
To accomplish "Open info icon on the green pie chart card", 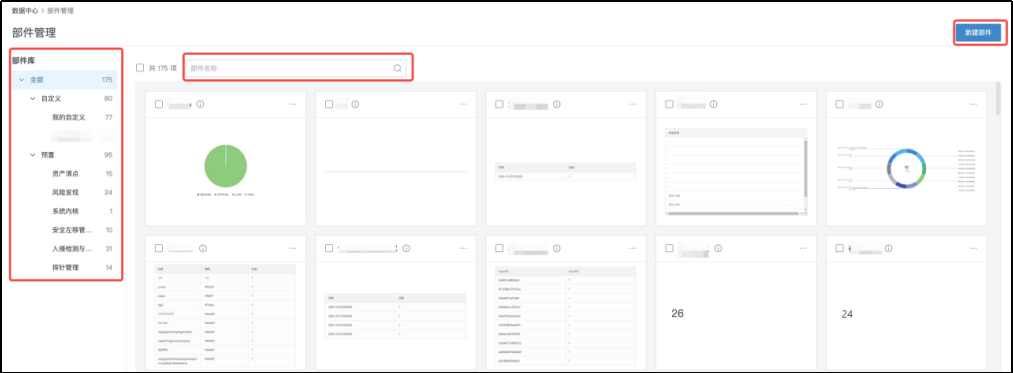I will [200, 104].
